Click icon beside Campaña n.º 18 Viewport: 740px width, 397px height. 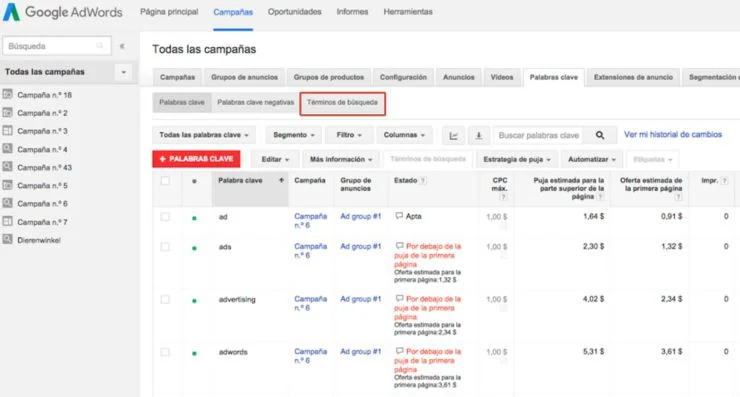(x=8, y=94)
